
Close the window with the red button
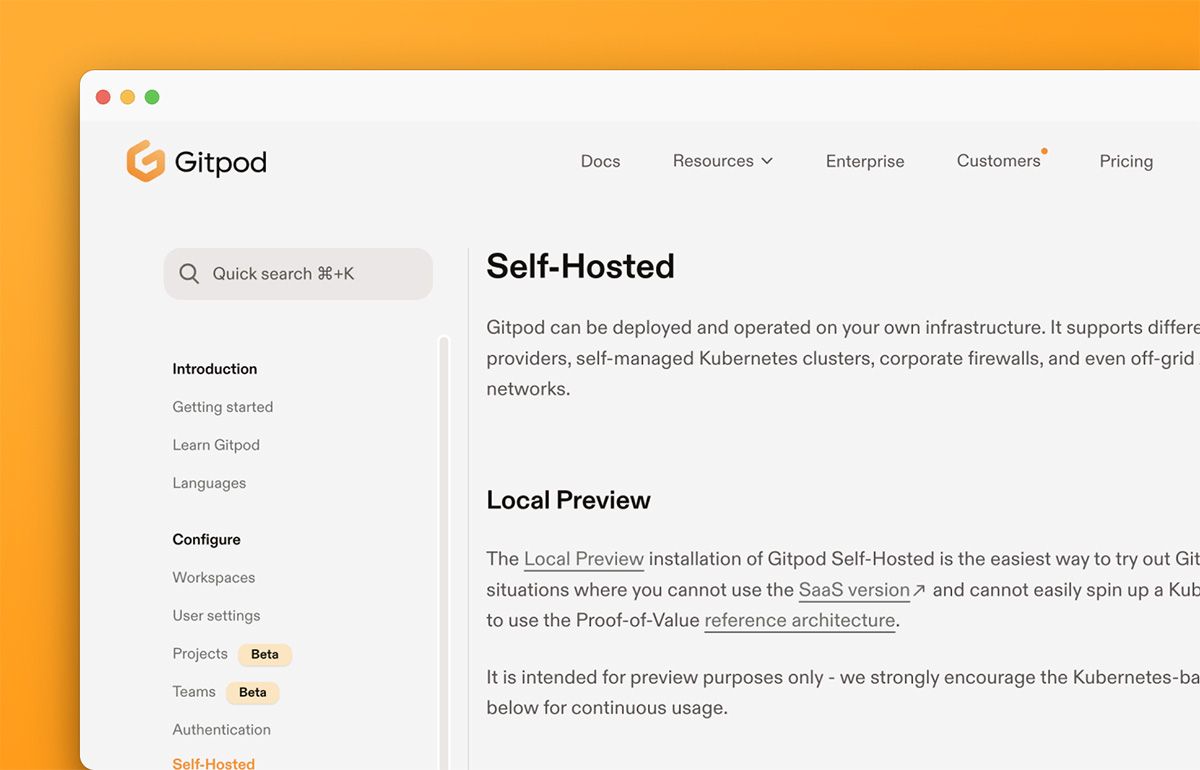point(103,97)
